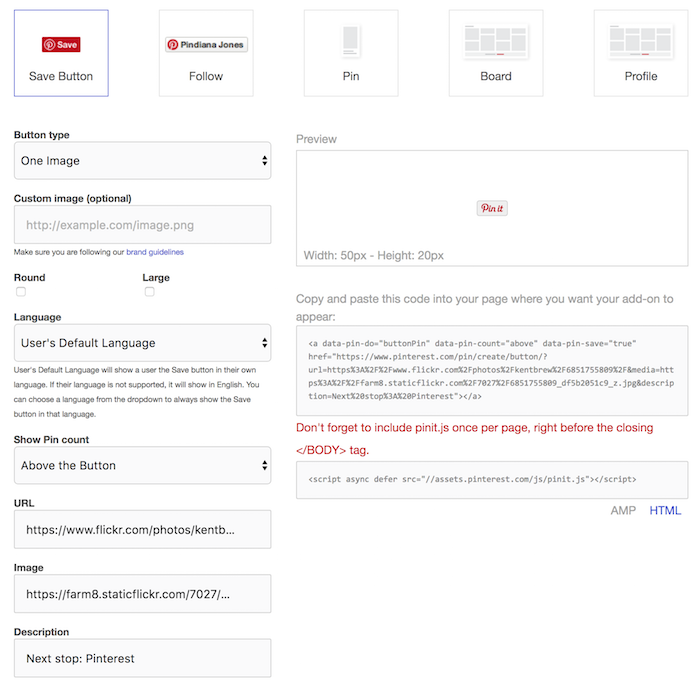Click the 'Copy and paste this code' instruction

(x=484, y=308)
